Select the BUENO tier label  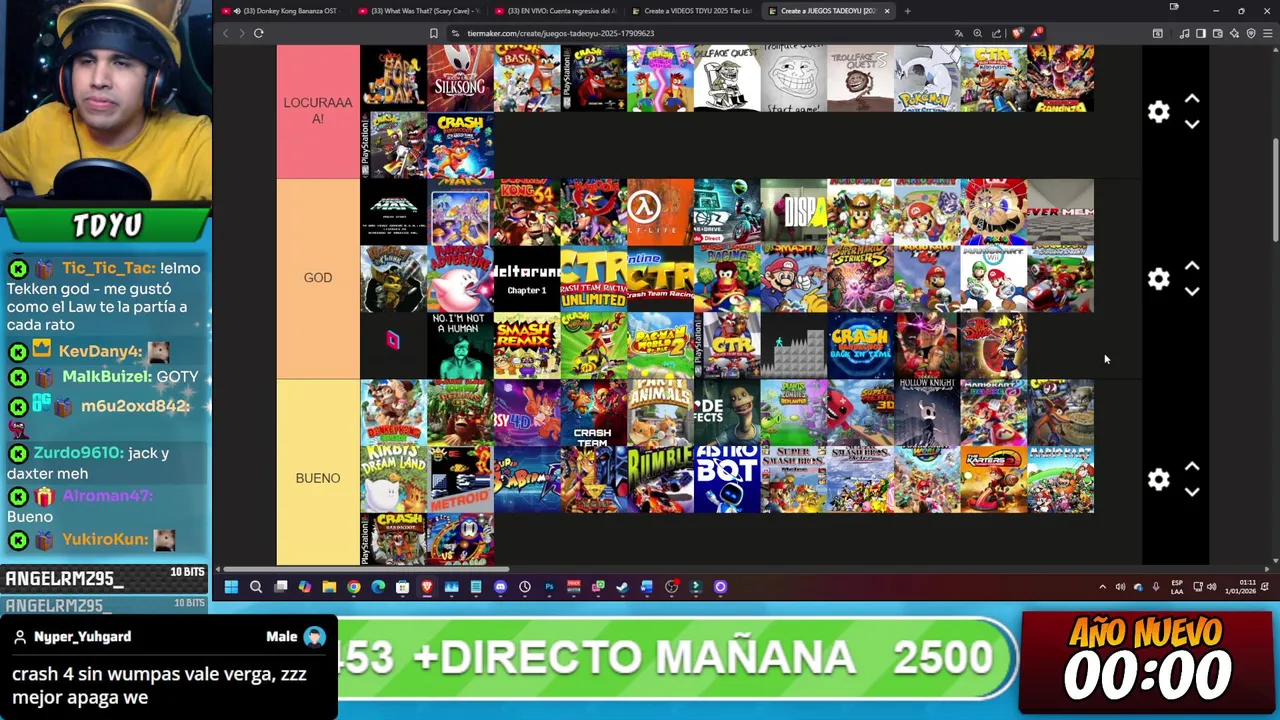[x=318, y=478]
